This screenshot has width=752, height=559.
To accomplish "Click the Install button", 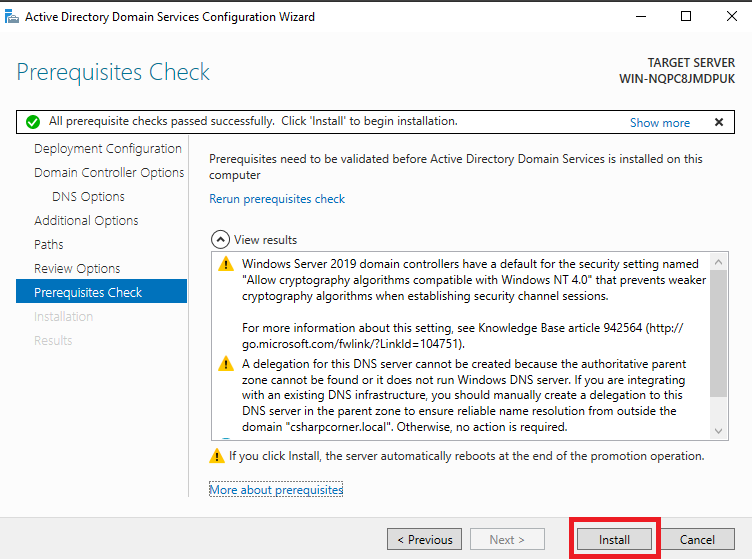I will [614, 540].
